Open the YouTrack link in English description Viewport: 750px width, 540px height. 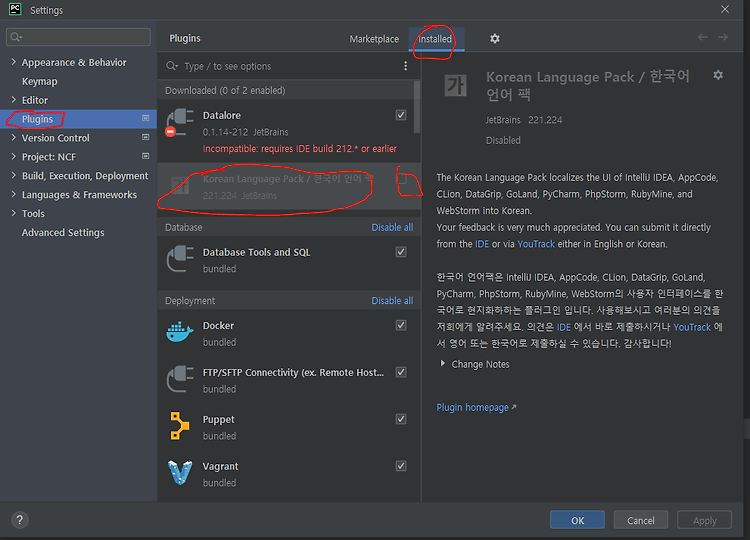tap(536, 244)
